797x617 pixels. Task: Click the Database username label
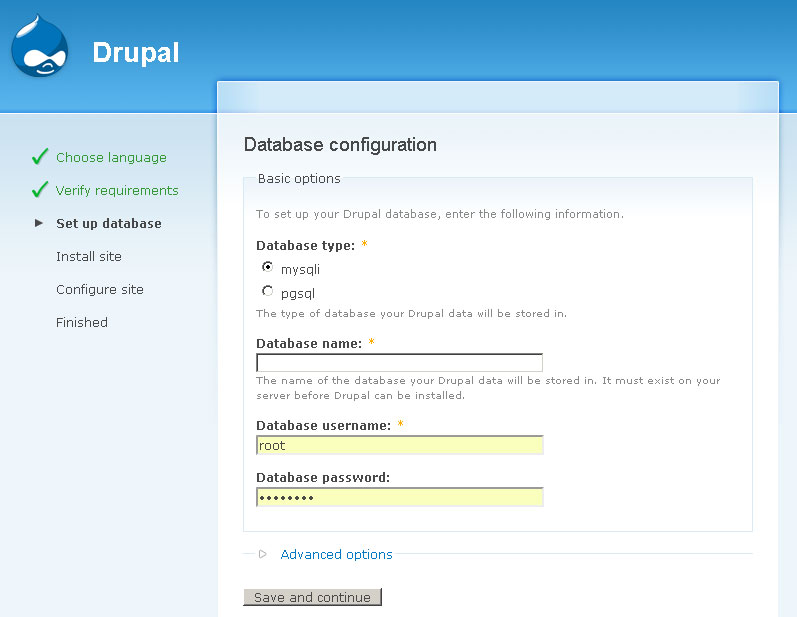324,425
